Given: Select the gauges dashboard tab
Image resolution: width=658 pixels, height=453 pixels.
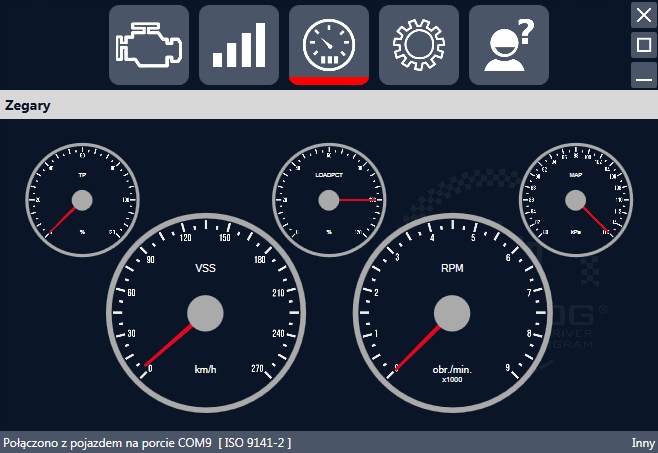Looking at the screenshot, I should tap(329, 45).
